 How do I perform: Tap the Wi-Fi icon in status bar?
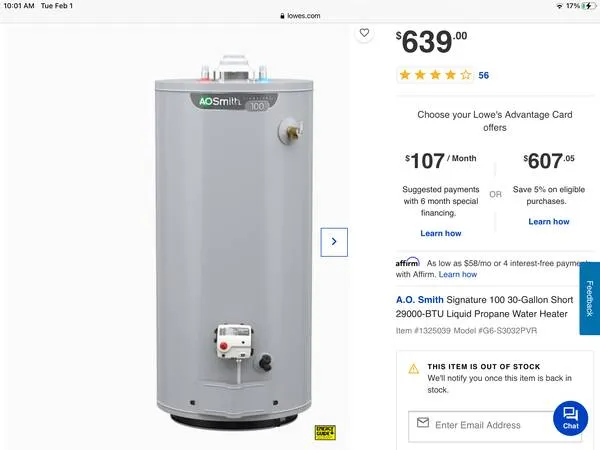tap(559, 6)
